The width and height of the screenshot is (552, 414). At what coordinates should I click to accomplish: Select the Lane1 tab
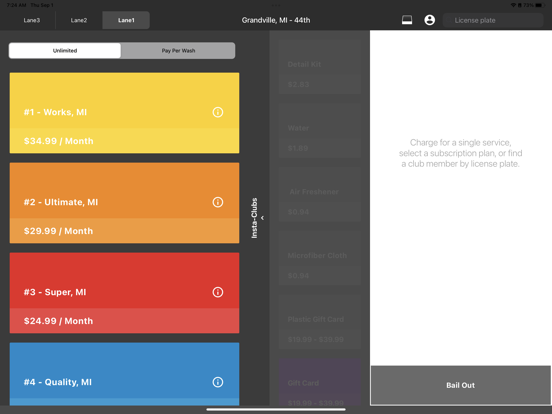(x=126, y=20)
